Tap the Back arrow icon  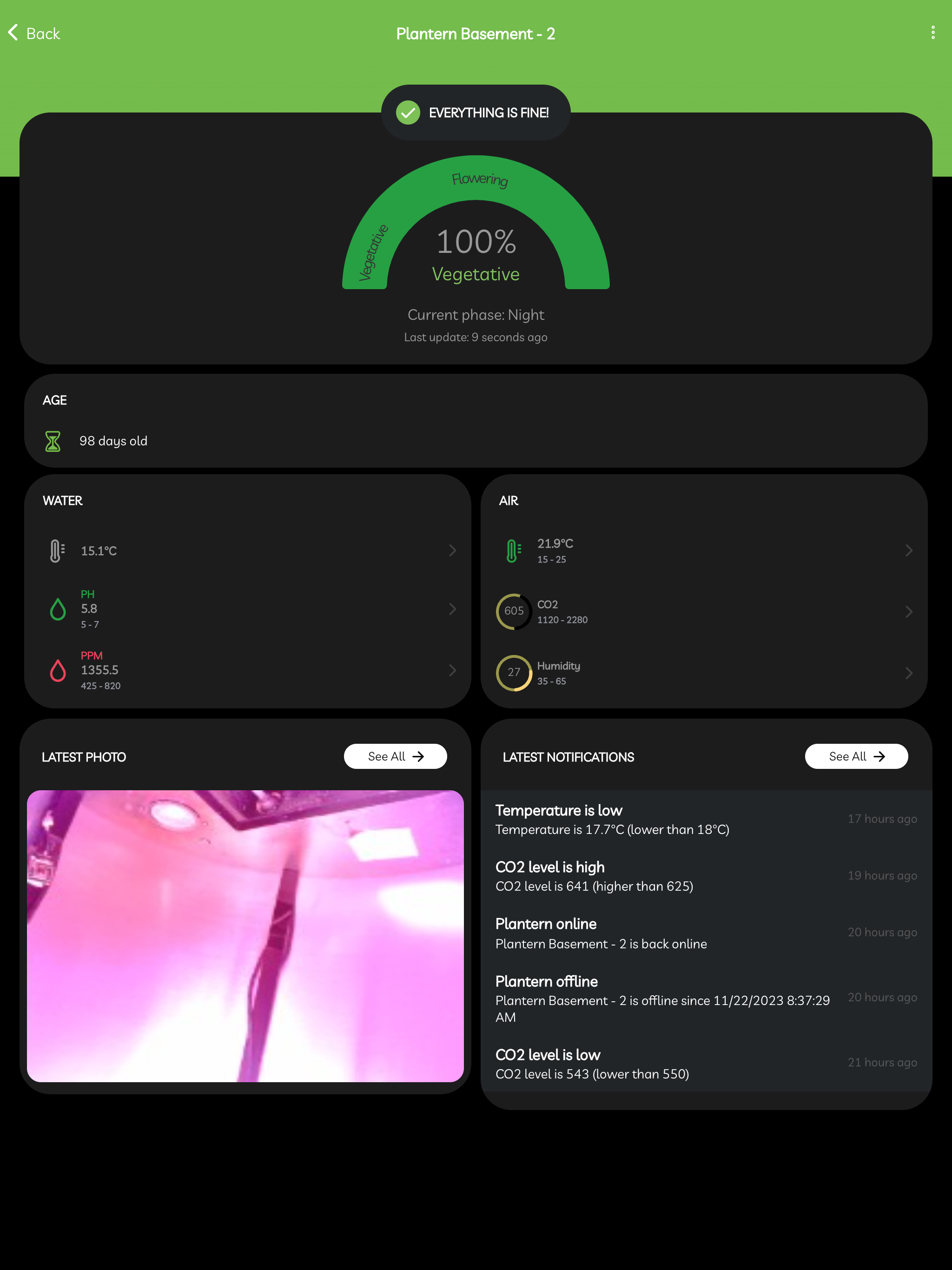13,33
